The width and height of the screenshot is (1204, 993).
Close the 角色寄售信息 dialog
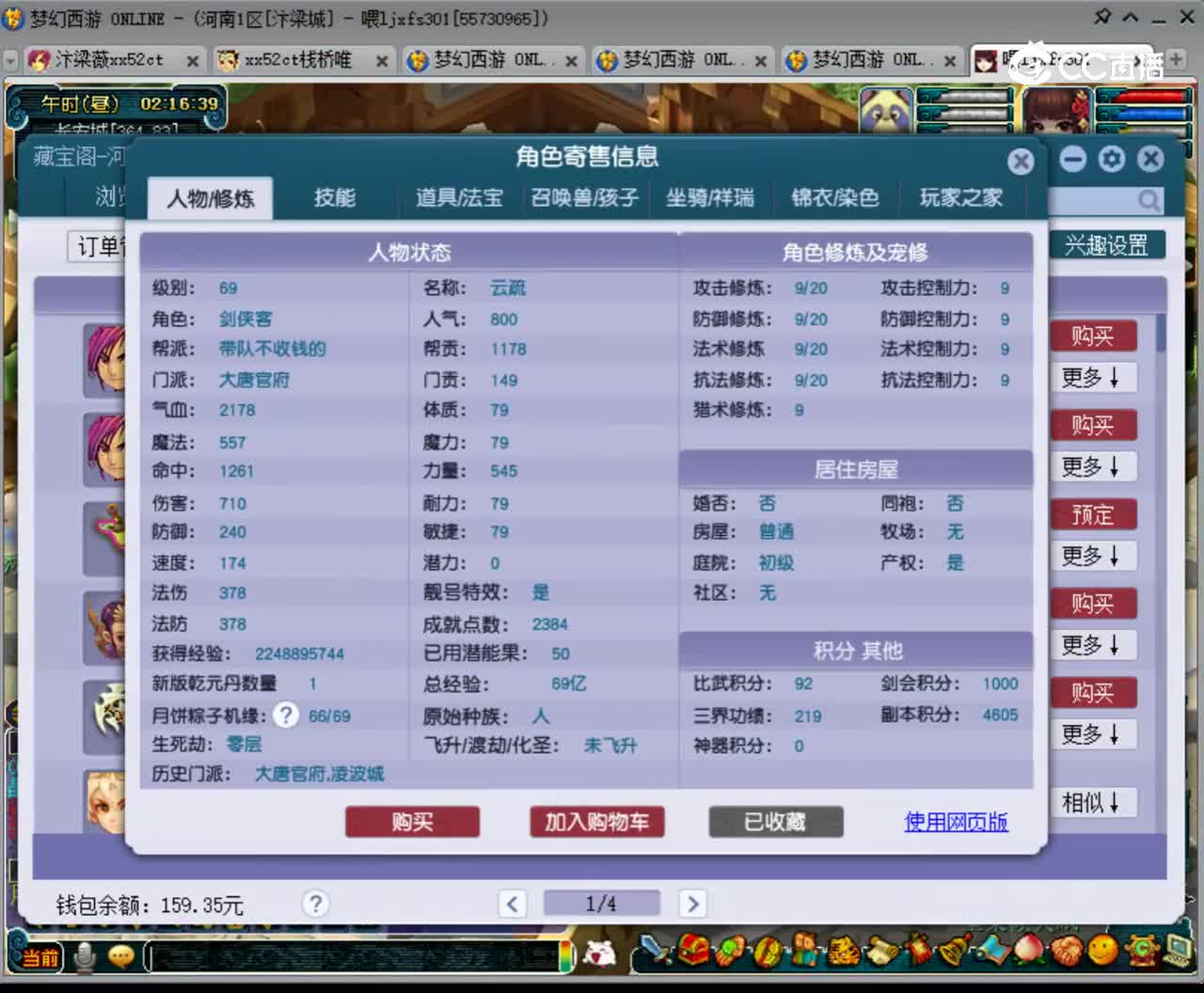[1021, 162]
